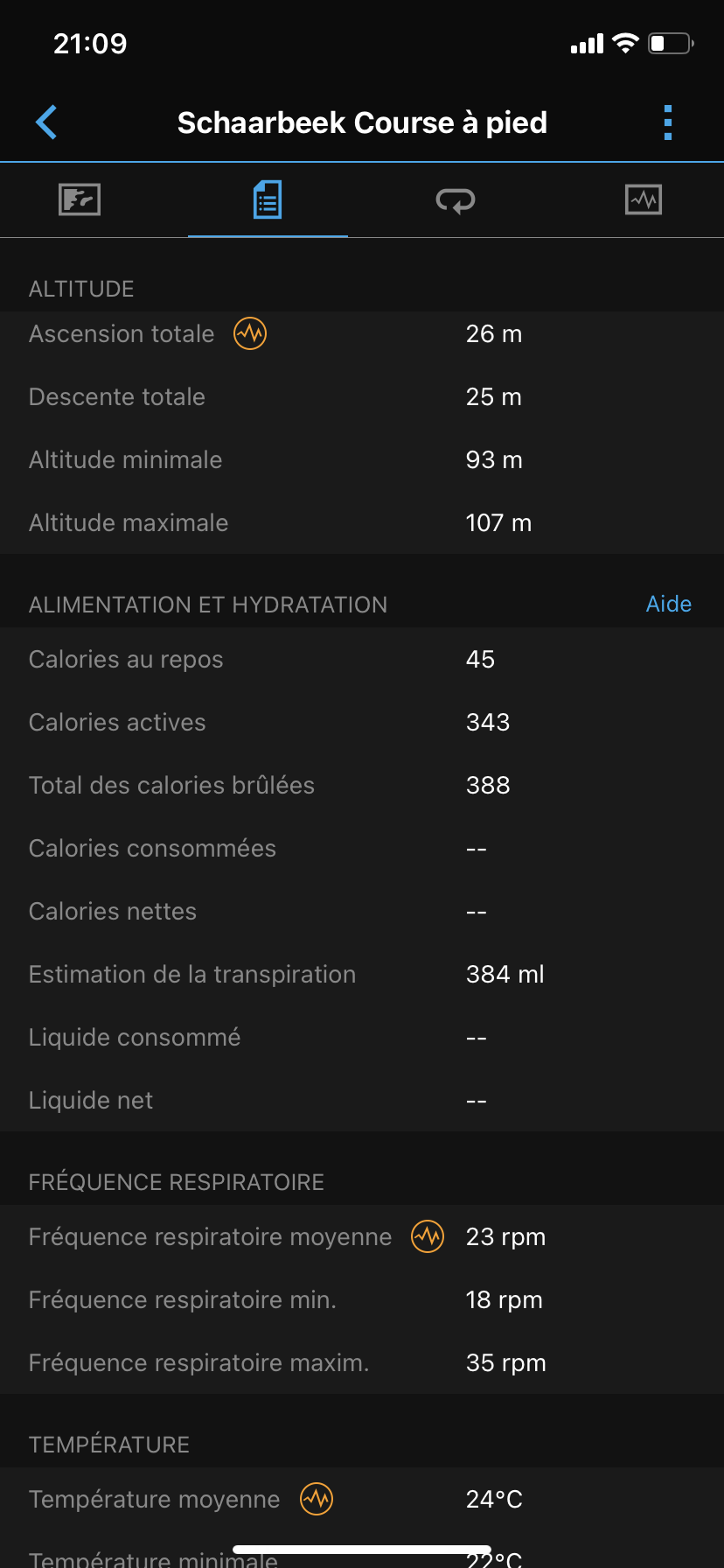The width and height of the screenshot is (724, 1568).
Task: Tap the home indicator bar at bottom
Action: [362, 1550]
